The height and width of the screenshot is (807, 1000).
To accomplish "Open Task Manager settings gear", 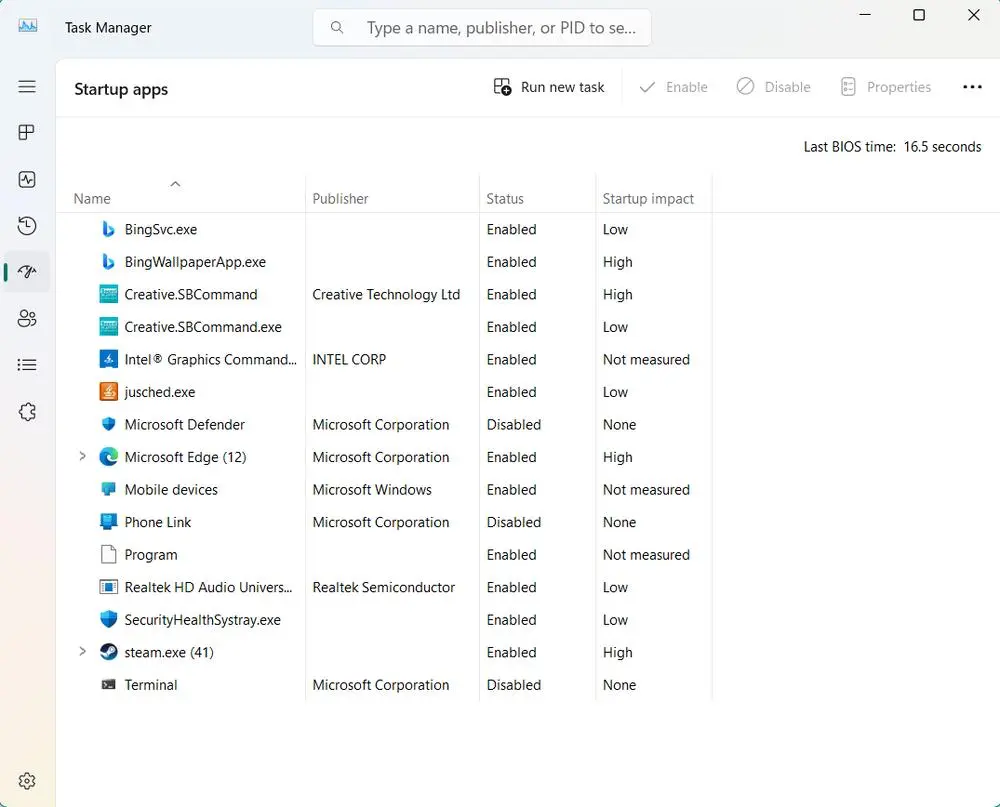I will coord(27,781).
